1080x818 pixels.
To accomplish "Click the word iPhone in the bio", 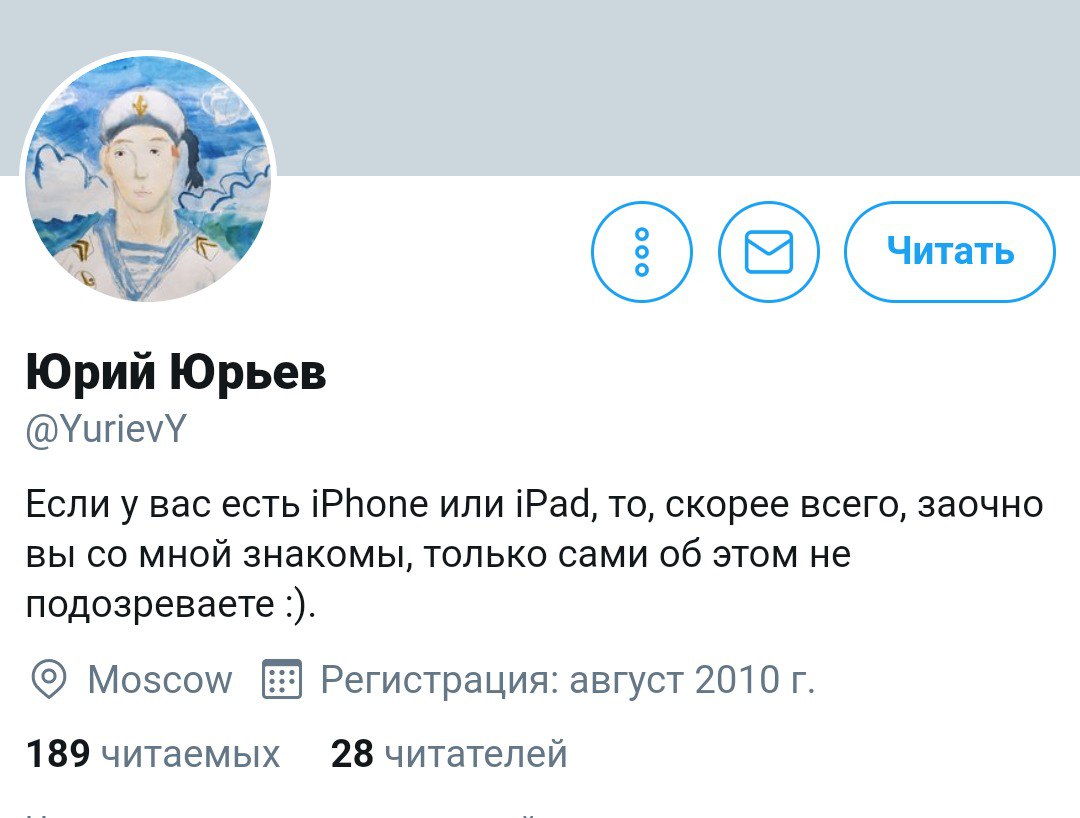I will click(370, 504).
